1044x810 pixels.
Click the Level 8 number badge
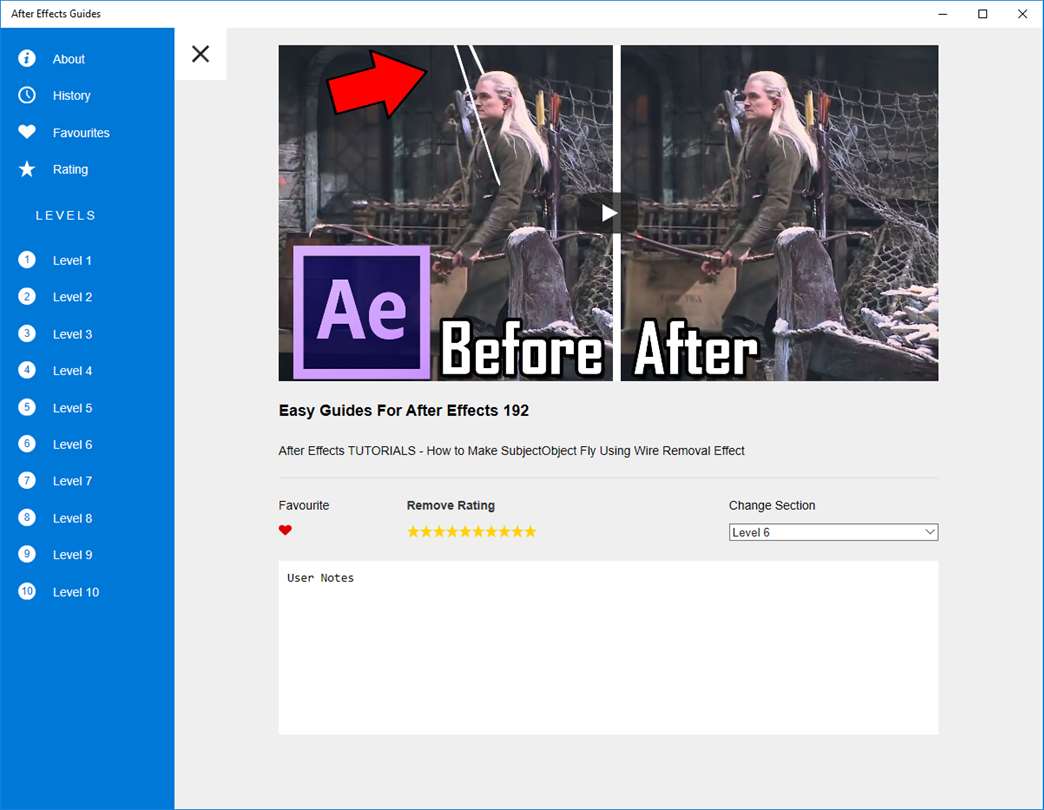click(27, 517)
